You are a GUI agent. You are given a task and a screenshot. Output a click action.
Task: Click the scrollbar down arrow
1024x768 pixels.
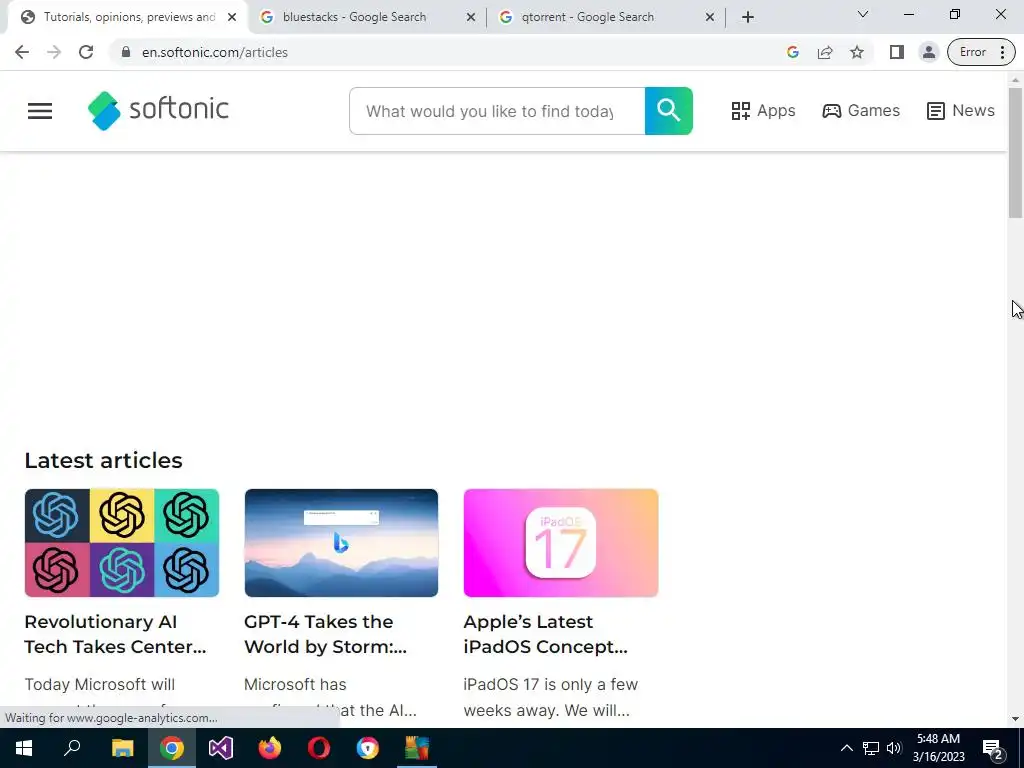pos(1015,719)
